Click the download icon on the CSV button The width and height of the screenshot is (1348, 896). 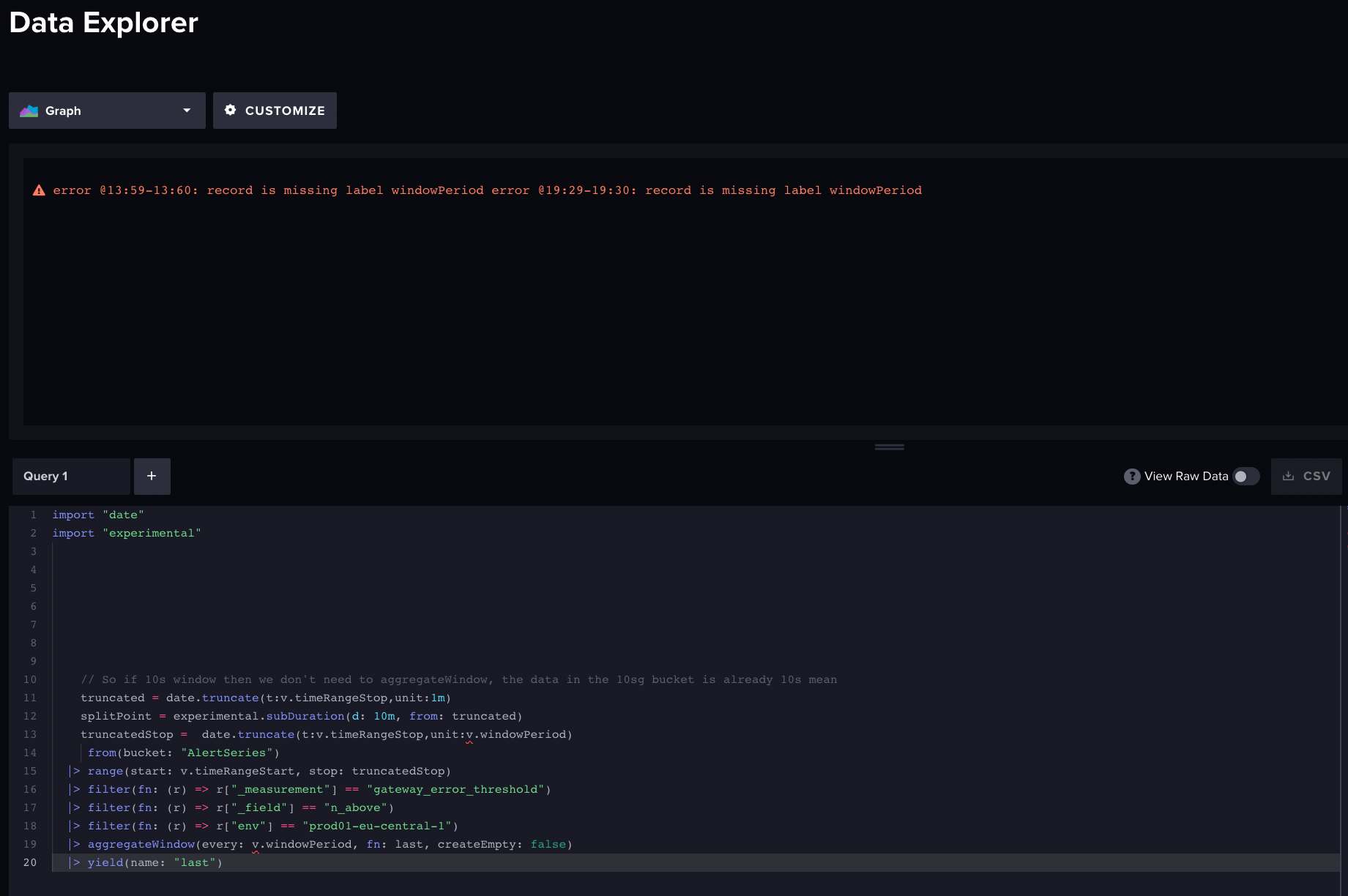click(x=1289, y=476)
